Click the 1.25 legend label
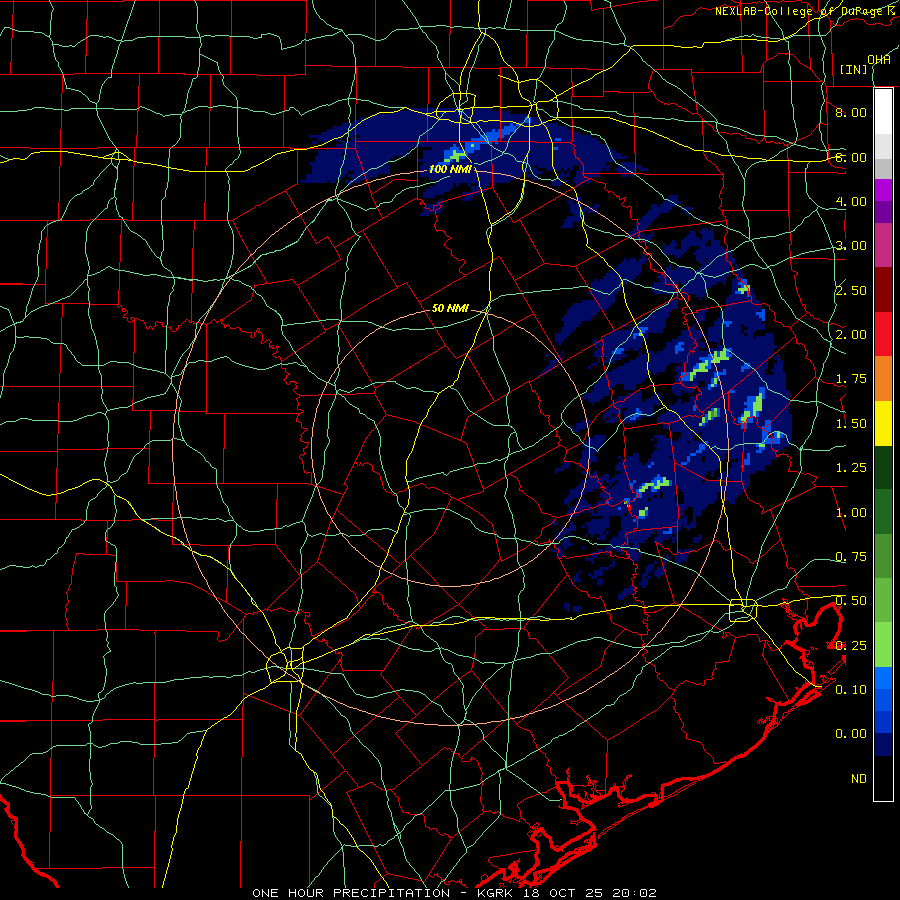 tap(851, 468)
